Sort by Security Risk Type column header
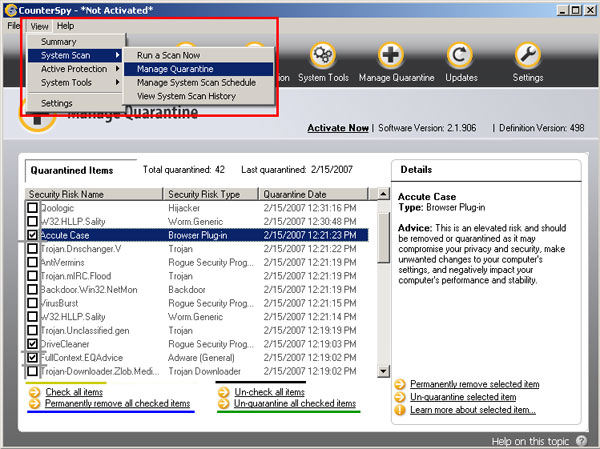 [x=211, y=194]
